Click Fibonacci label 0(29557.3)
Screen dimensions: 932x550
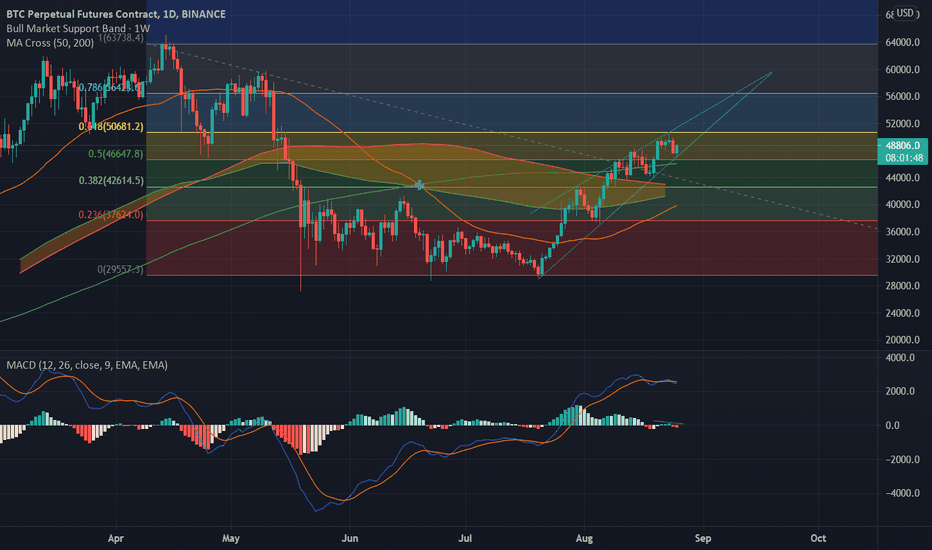[x=120, y=269]
